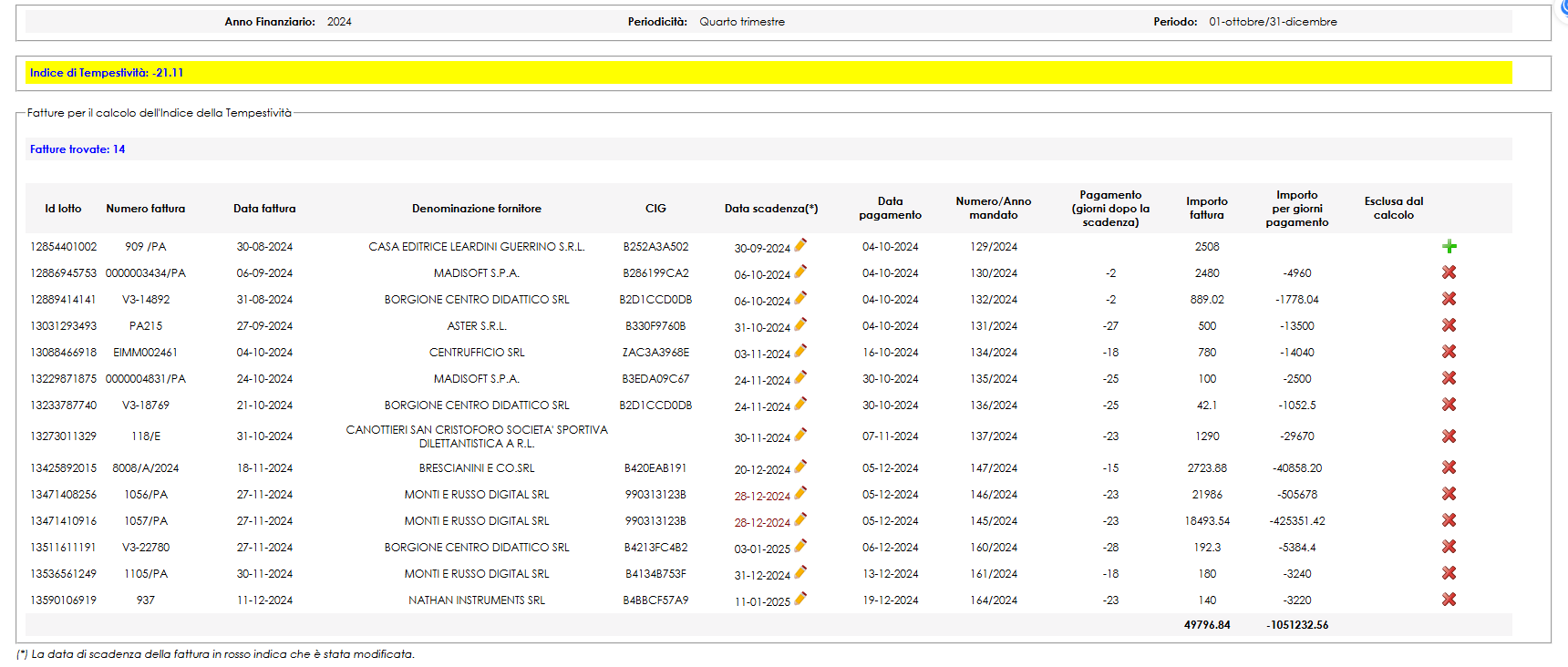Click red X for invoice 1057/PA

pyautogui.click(x=1449, y=520)
